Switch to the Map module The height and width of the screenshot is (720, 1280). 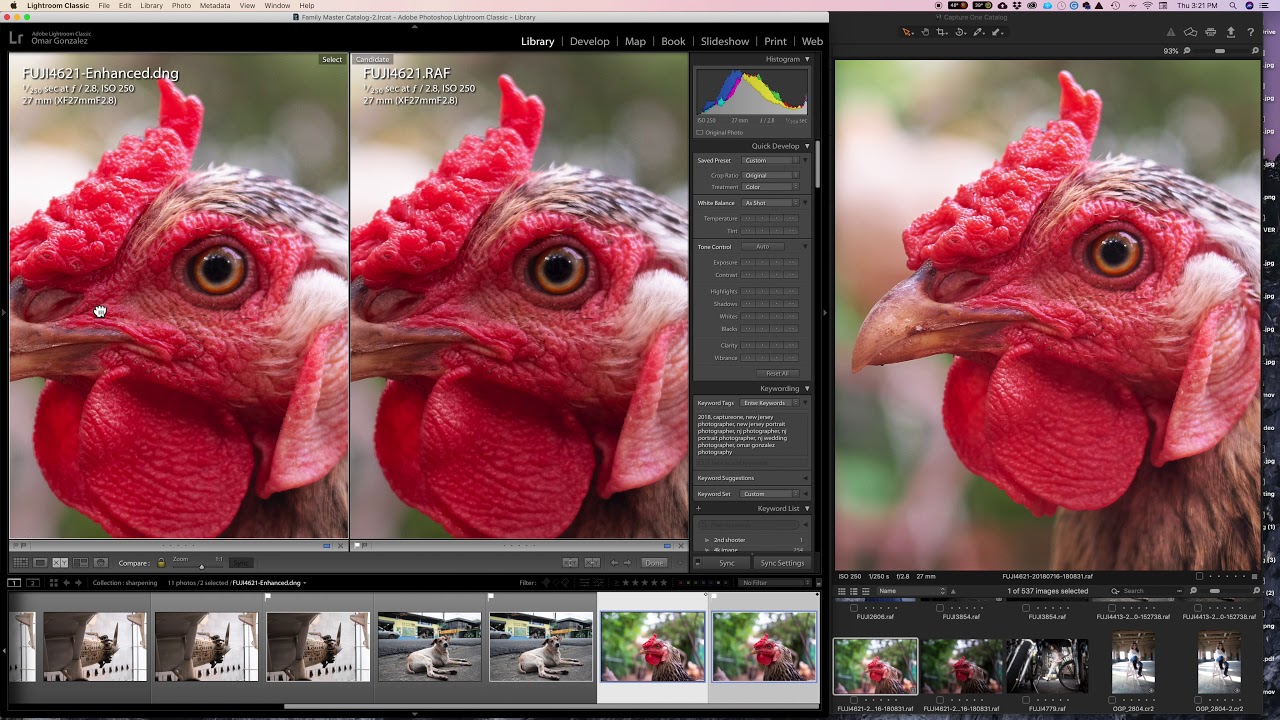(x=635, y=41)
